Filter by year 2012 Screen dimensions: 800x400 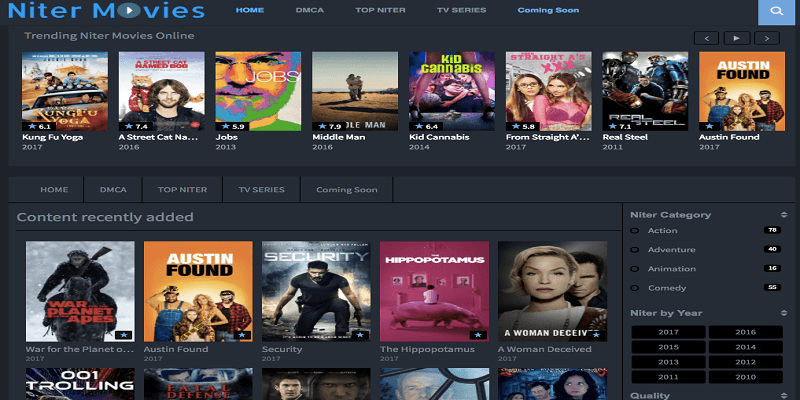coord(745,362)
